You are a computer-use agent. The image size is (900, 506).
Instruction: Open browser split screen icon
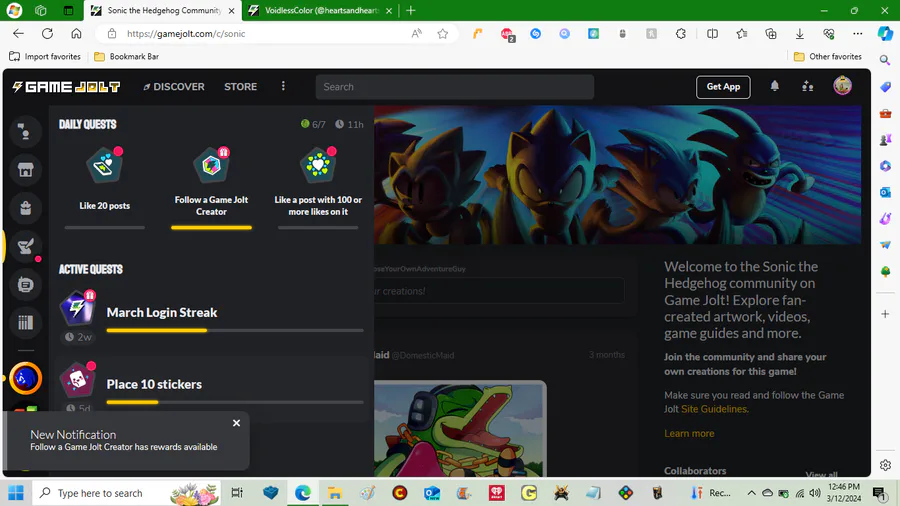tap(712, 33)
